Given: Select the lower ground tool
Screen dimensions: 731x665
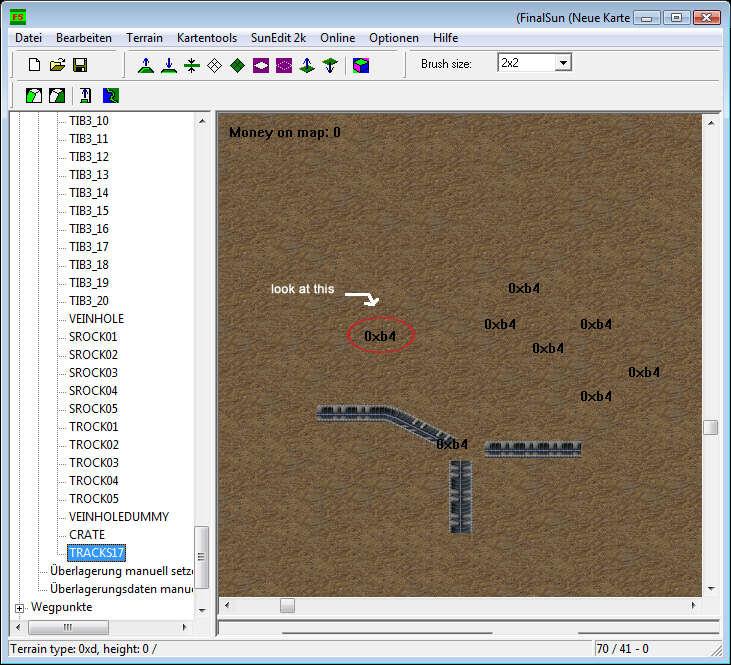Looking at the screenshot, I should point(169,65).
